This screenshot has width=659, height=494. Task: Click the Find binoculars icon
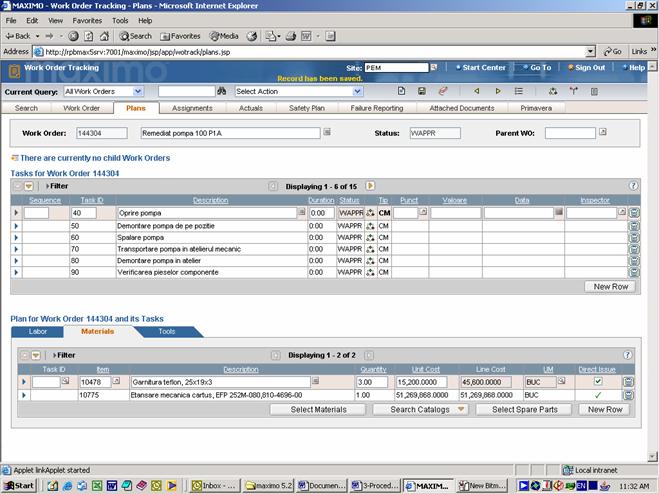coord(221,91)
